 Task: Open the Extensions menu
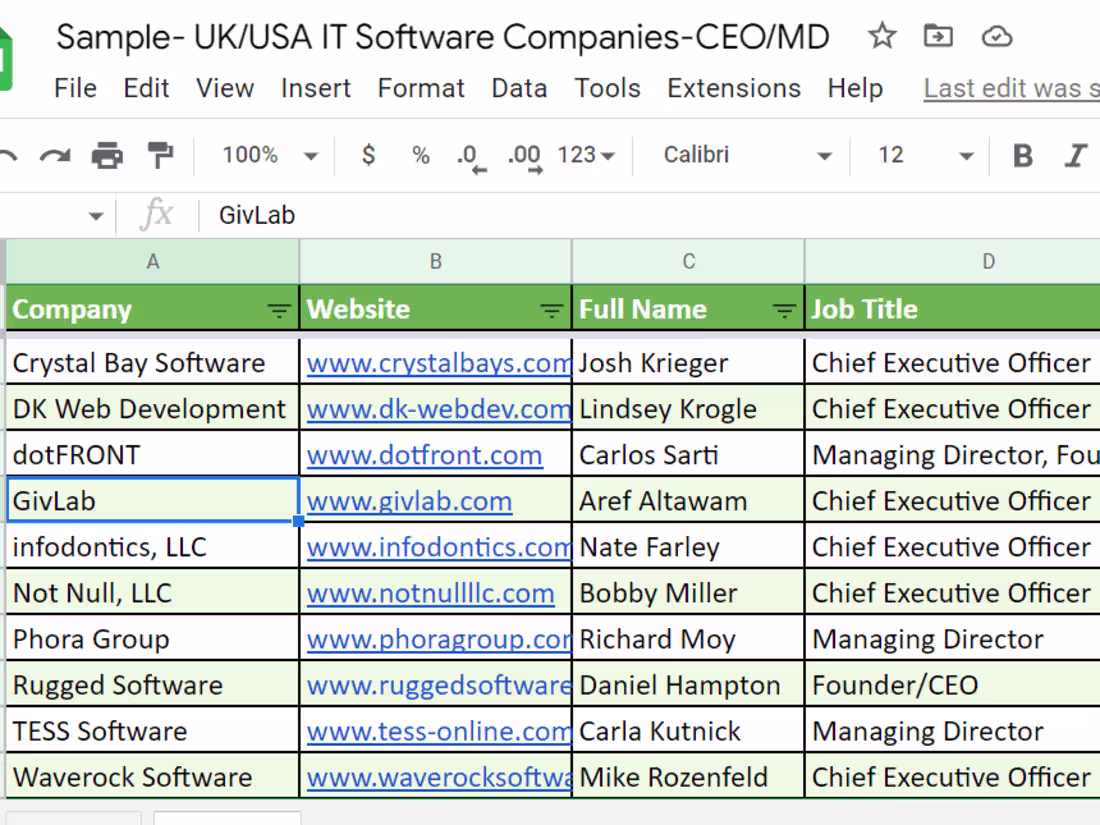(x=733, y=88)
